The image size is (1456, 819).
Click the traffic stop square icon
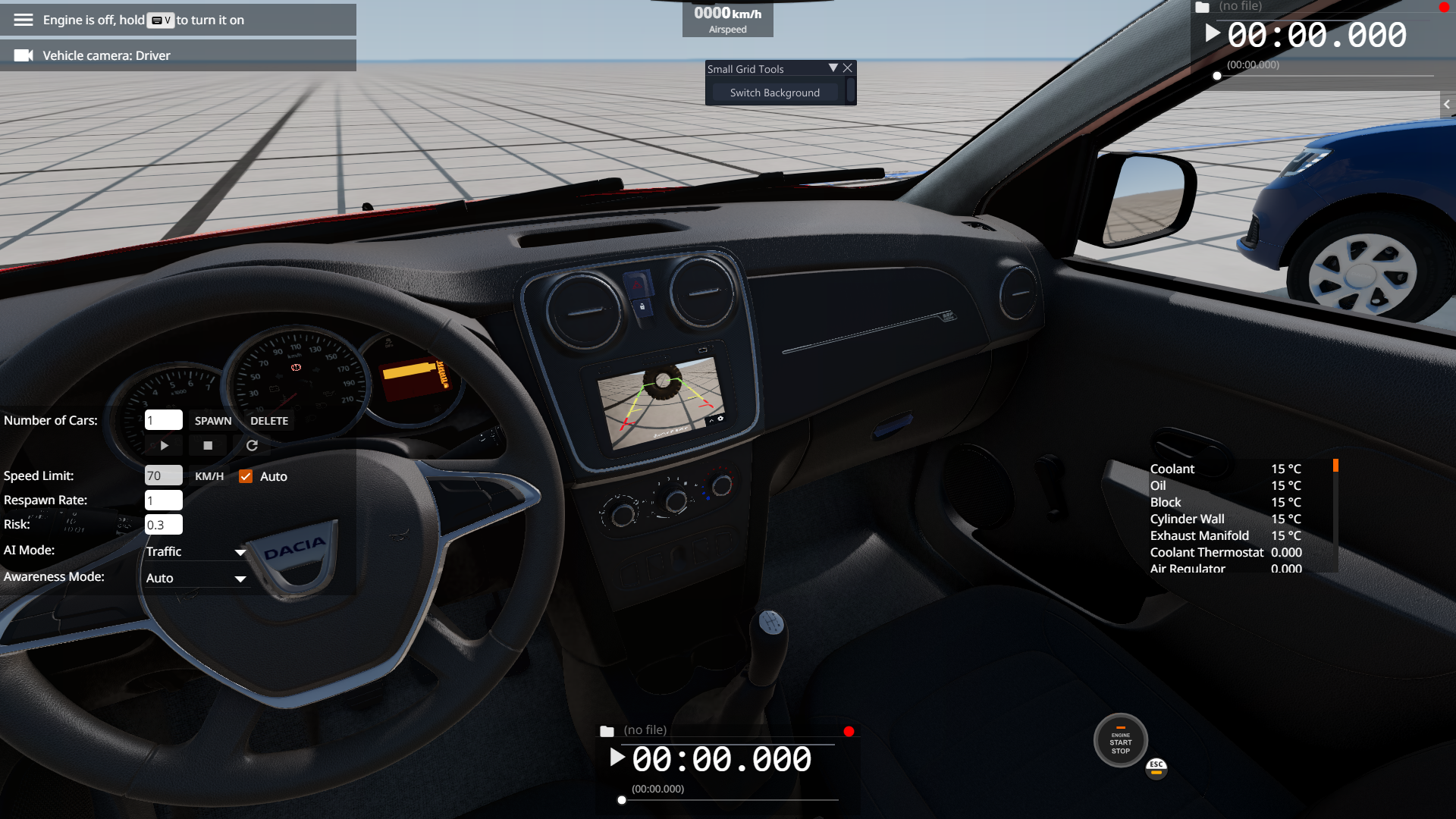tap(208, 446)
